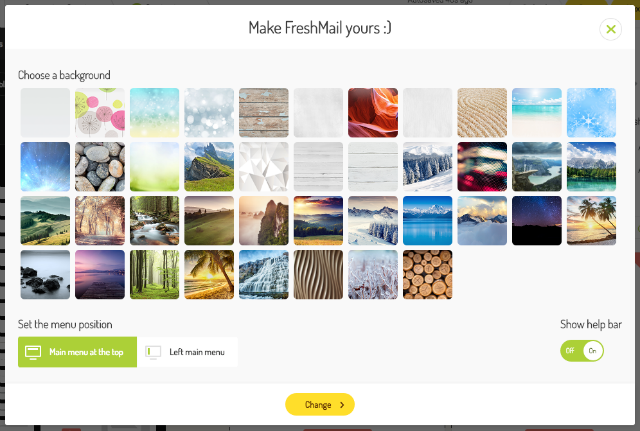Choose the grey pebbles background
The height and width of the screenshot is (431, 640).
click(x=100, y=167)
